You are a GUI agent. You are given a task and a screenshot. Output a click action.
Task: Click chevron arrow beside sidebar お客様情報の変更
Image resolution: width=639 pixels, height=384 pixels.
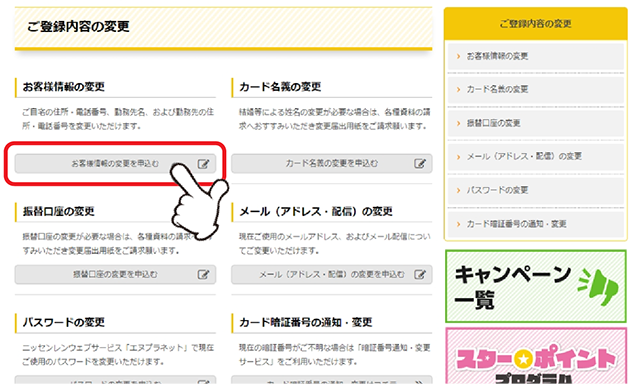coord(458,56)
